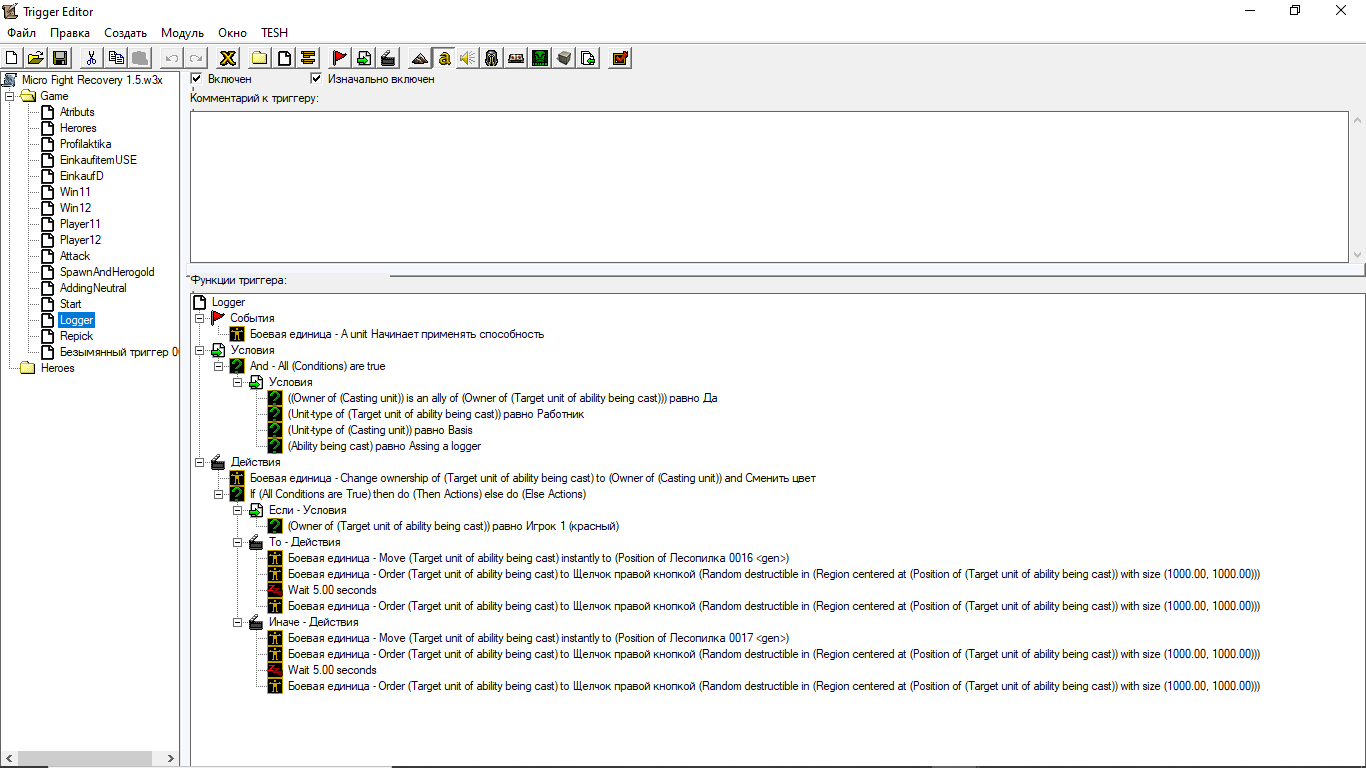Image resolution: width=1366 pixels, height=768 pixels.
Task: Select the Profilaktika trigger
Action: [85, 144]
